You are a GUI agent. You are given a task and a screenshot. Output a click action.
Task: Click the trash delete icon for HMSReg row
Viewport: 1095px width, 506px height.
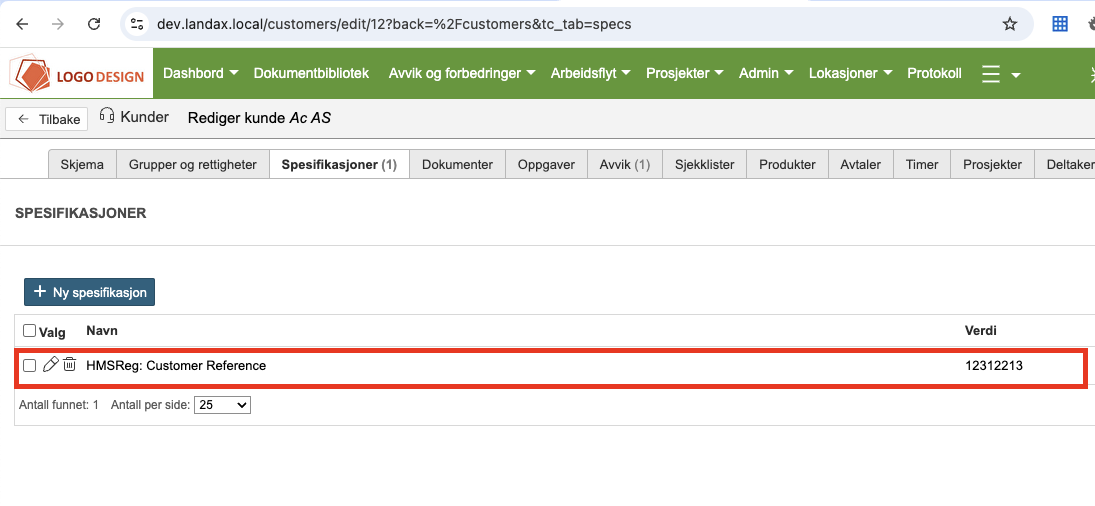(x=69, y=365)
